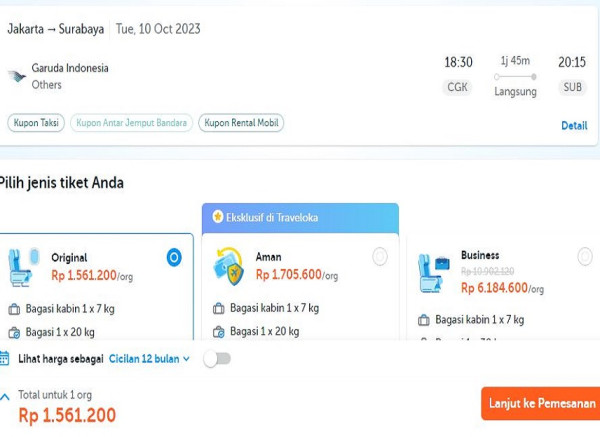Select the Original ticket radio button
The height and width of the screenshot is (437, 600).
click(174, 257)
